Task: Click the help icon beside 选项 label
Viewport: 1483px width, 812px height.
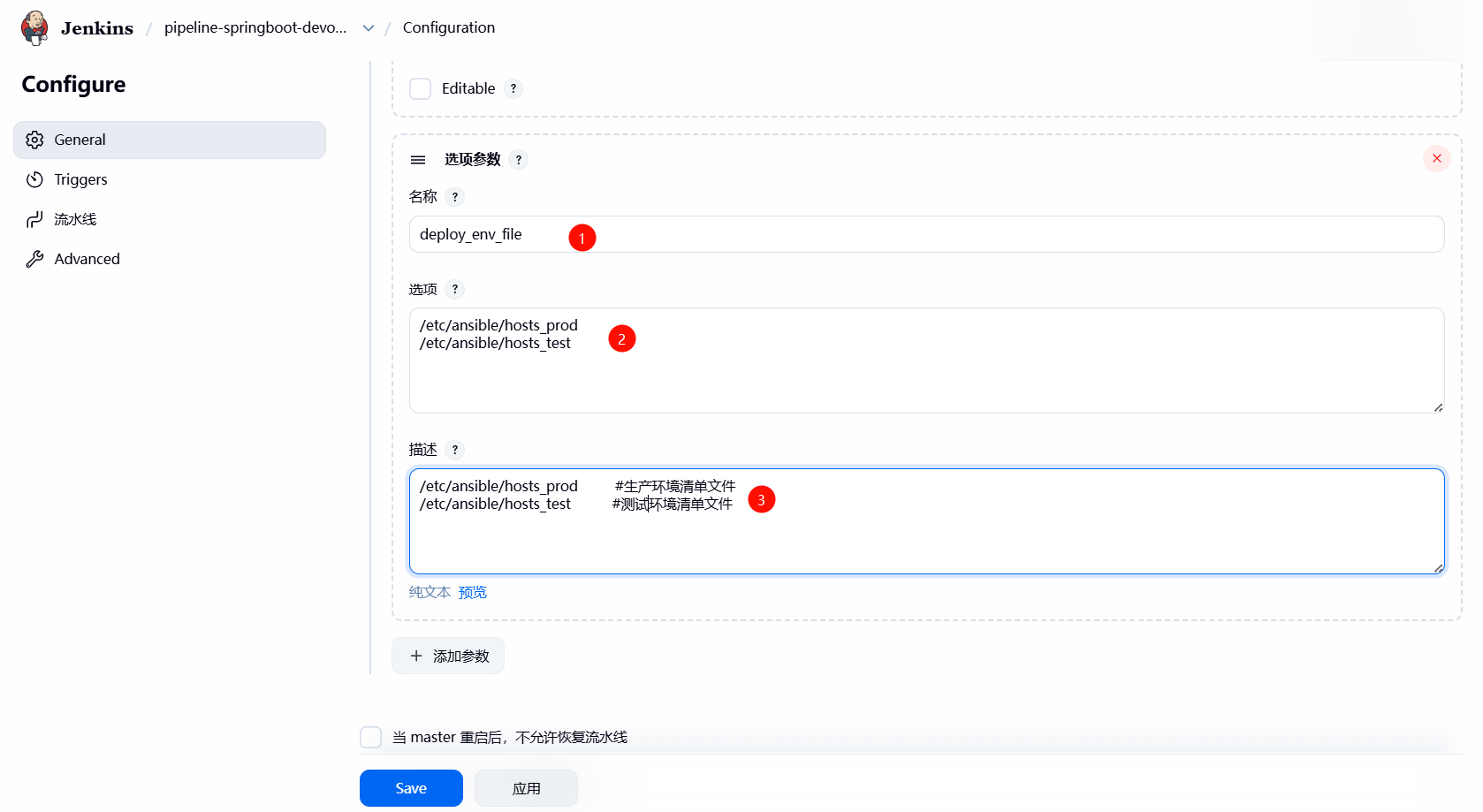Action: (x=455, y=289)
